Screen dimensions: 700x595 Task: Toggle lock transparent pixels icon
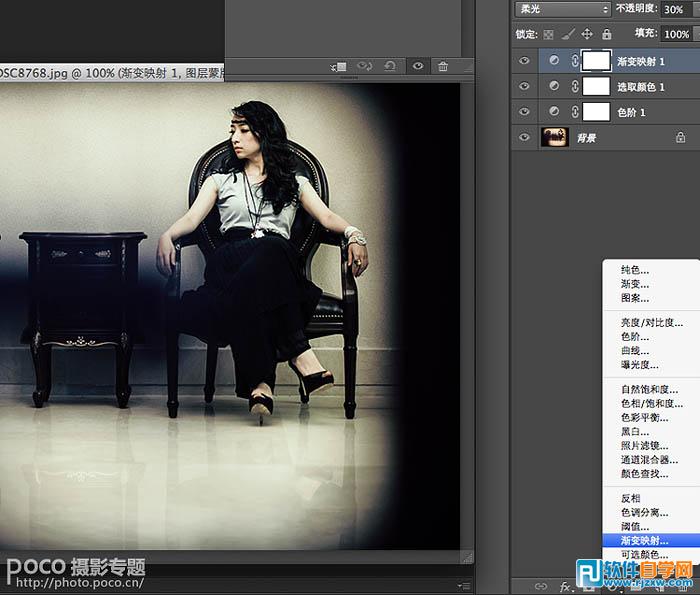(x=548, y=34)
